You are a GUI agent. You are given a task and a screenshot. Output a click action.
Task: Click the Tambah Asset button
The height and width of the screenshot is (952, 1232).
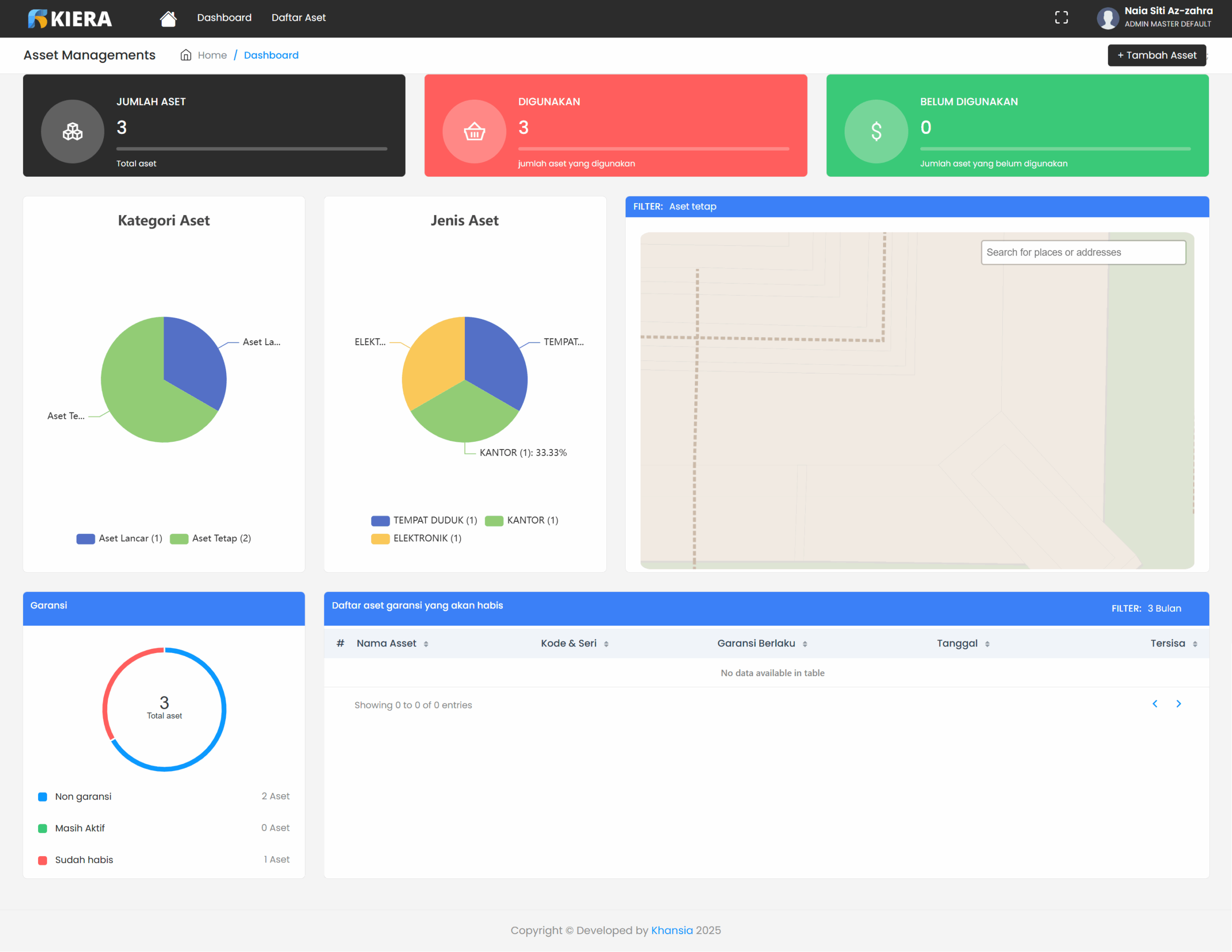[x=1156, y=55]
